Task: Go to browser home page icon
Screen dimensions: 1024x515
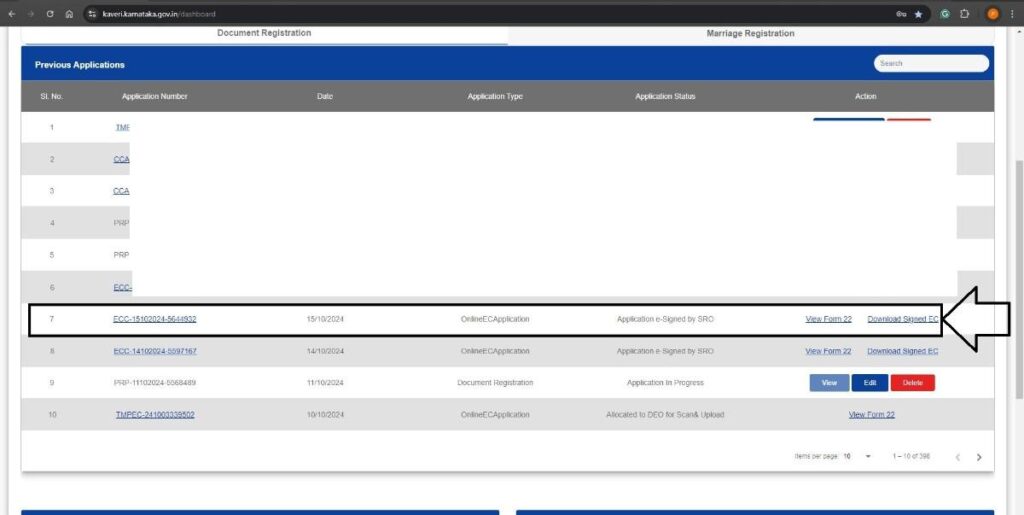Action: tap(69, 14)
